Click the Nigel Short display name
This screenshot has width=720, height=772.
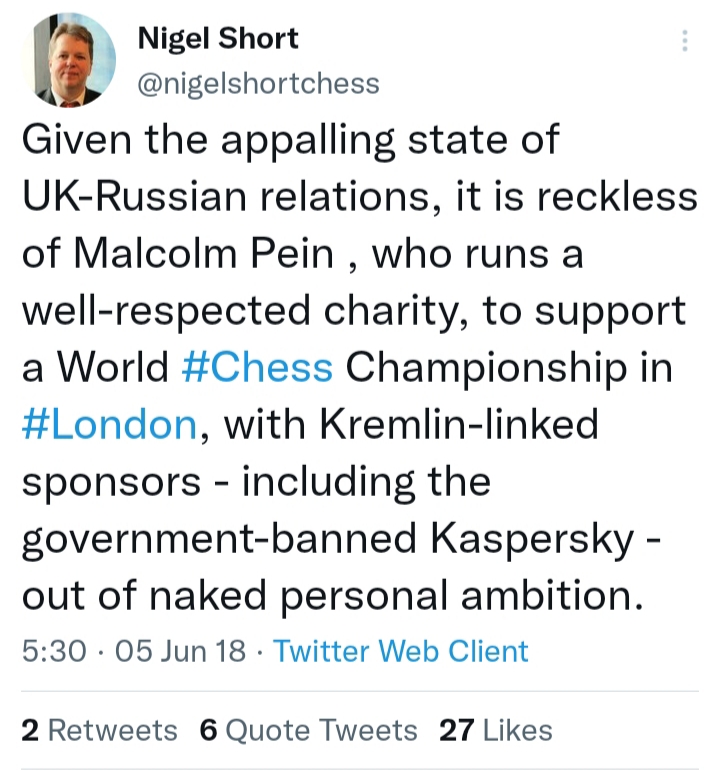(x=218, y=38)
